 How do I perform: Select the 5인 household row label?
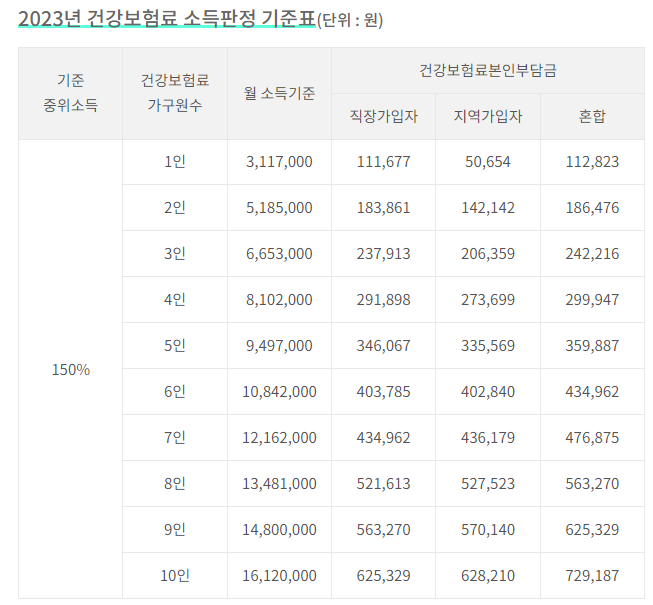[x=175, y=346]
